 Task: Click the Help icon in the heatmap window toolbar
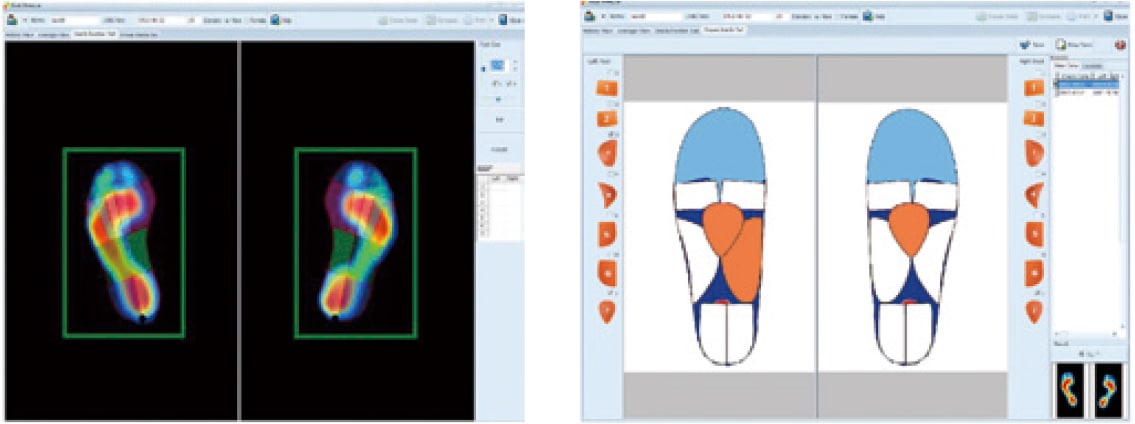pos(274,19)
